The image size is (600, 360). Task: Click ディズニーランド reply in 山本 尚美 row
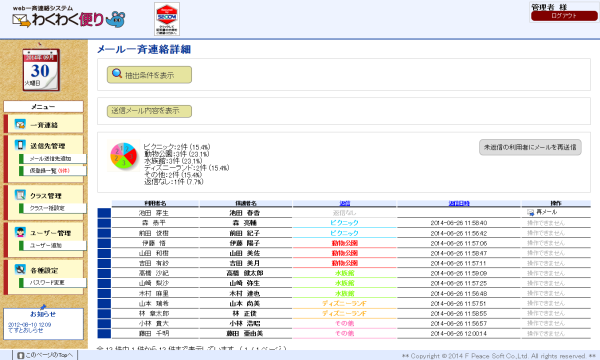(344, 303)
